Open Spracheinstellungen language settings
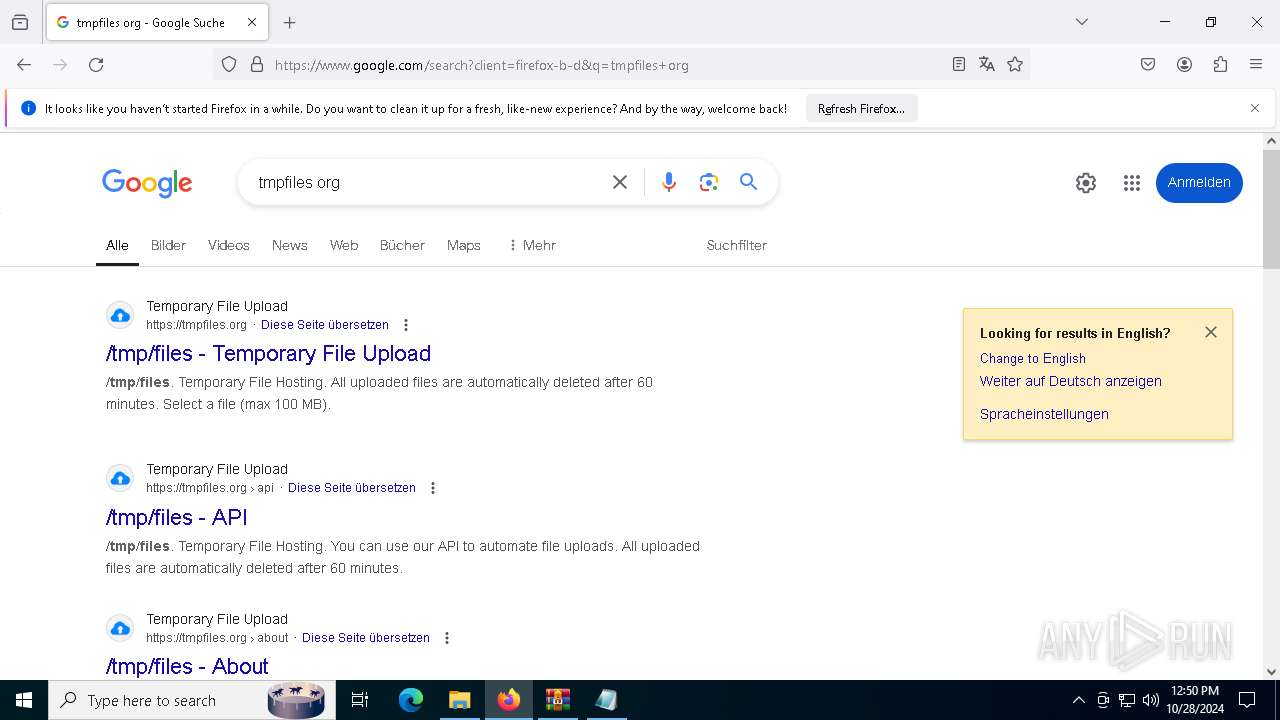 coord(1044,414)
